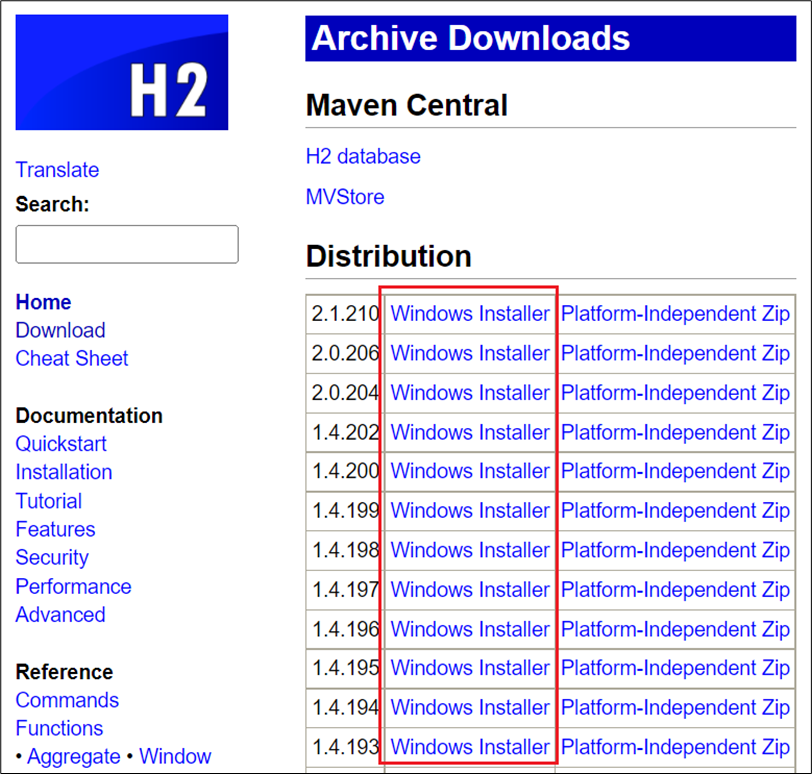Download Windows Installer for version 1.4.202

(x=470, y=432)
